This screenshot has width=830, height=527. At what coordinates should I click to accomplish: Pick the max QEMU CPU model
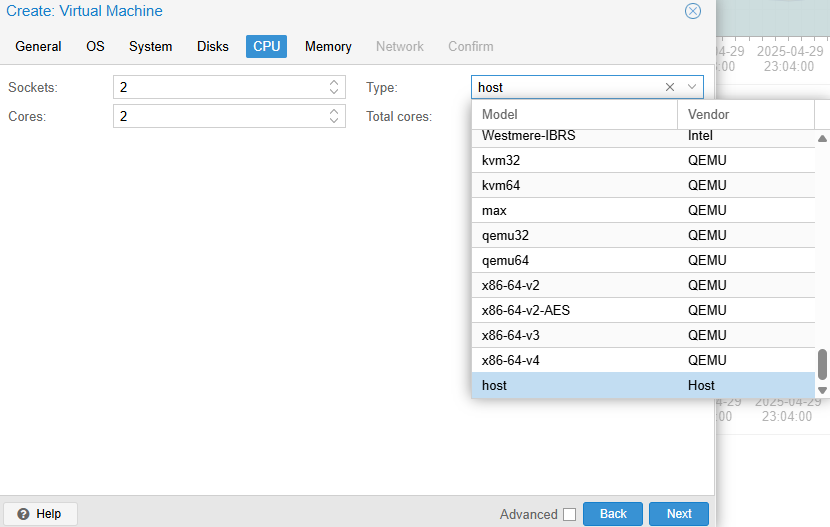[494, 210]
